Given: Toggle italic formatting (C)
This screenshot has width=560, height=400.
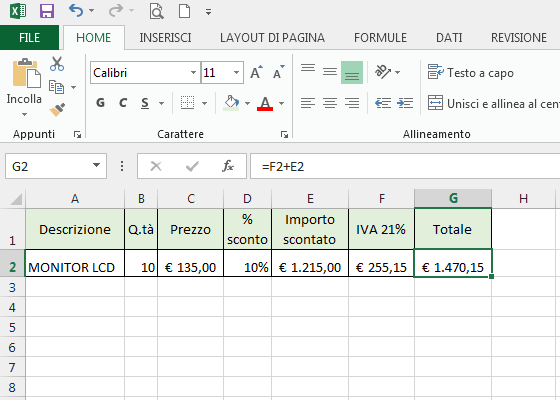Looking at the screenshot, I should click(x=123, y=103).
